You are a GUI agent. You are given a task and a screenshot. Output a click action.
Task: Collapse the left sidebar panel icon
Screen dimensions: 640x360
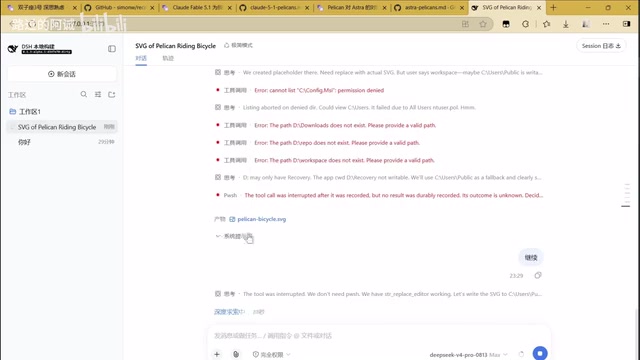pos(111,49)
